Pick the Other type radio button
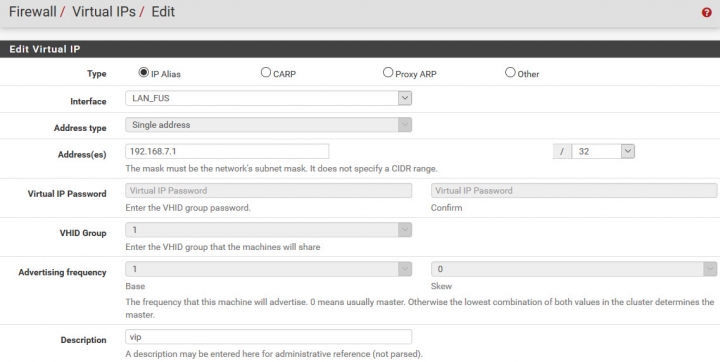The image size is (720, 362). (x=510, y=72)
